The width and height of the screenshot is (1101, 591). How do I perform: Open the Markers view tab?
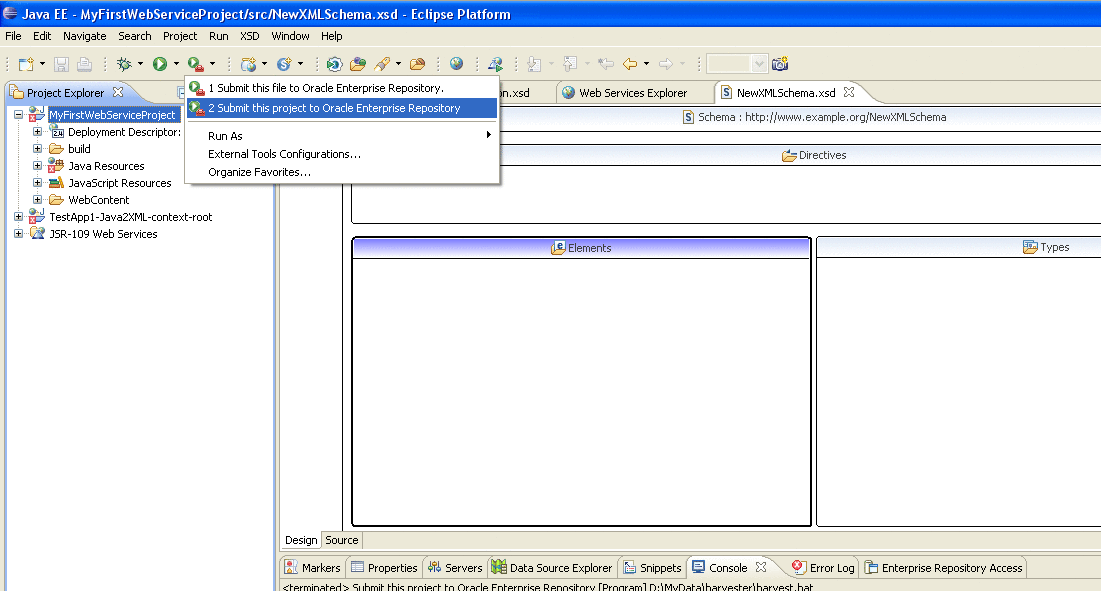point(312,568)
